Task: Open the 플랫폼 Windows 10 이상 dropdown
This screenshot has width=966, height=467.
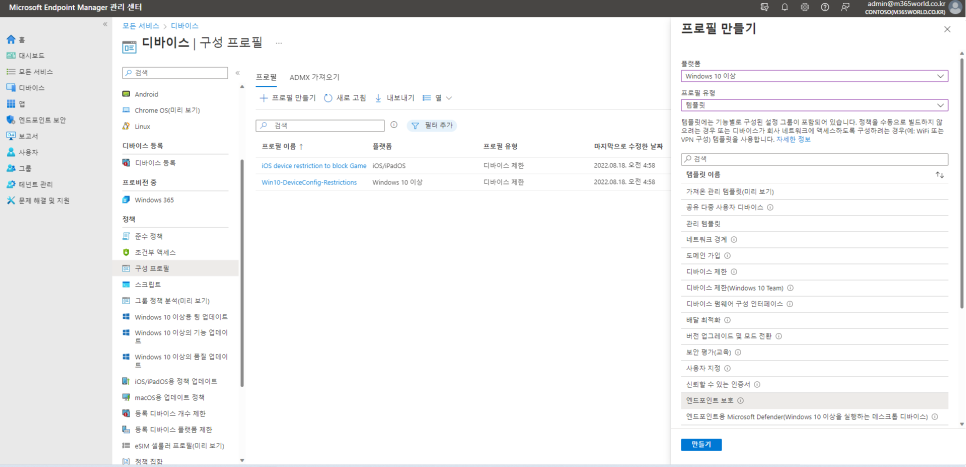Action: (x=814, y=76)
